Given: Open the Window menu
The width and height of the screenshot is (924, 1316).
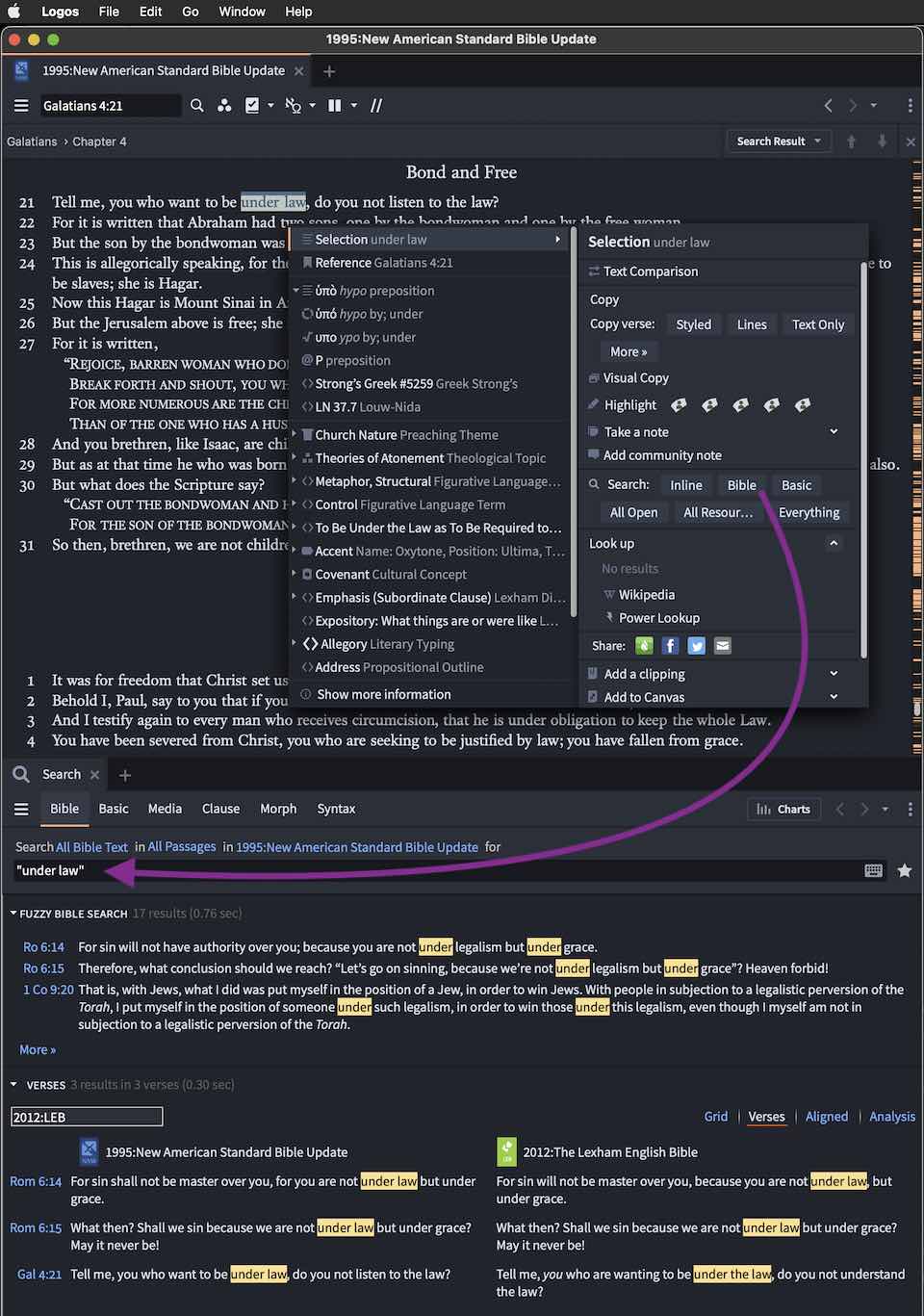Looking at the screenshot, I should point(242,12).
